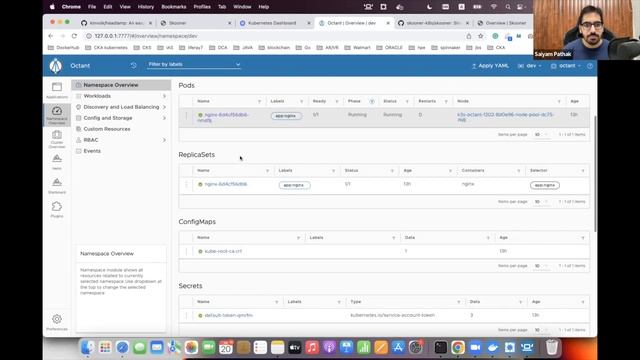Click the app:nginx Selector chip in ReplicaSets
Screen dimensions: 640x360
545,185
